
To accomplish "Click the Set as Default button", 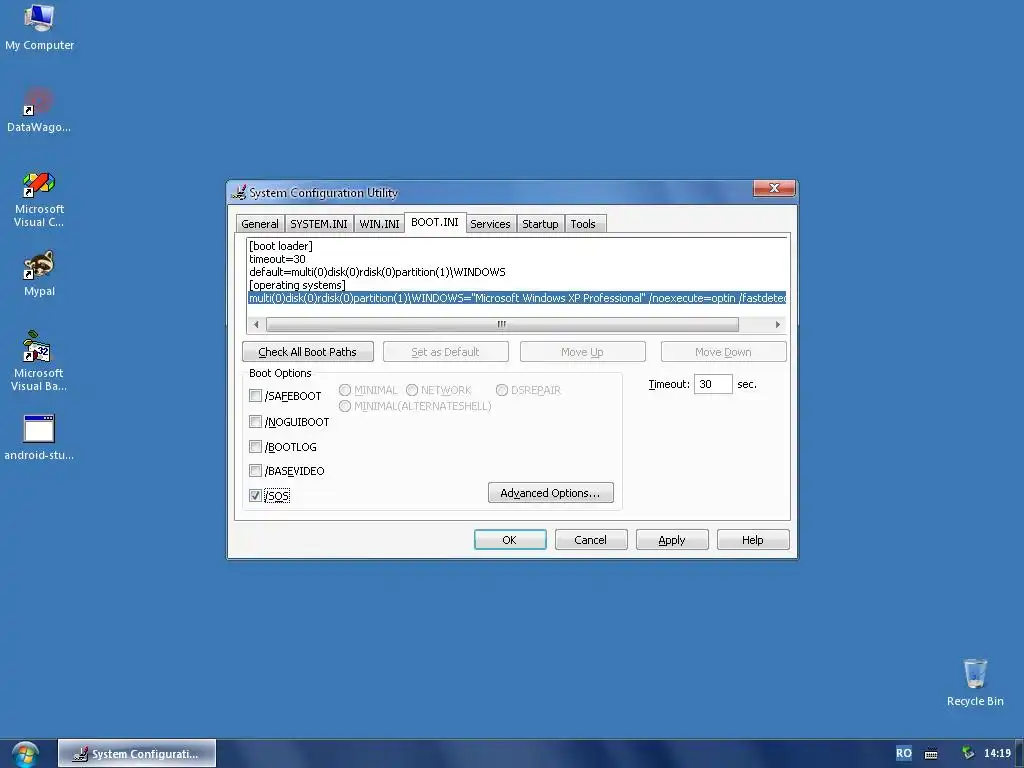I will pos(445,352).
